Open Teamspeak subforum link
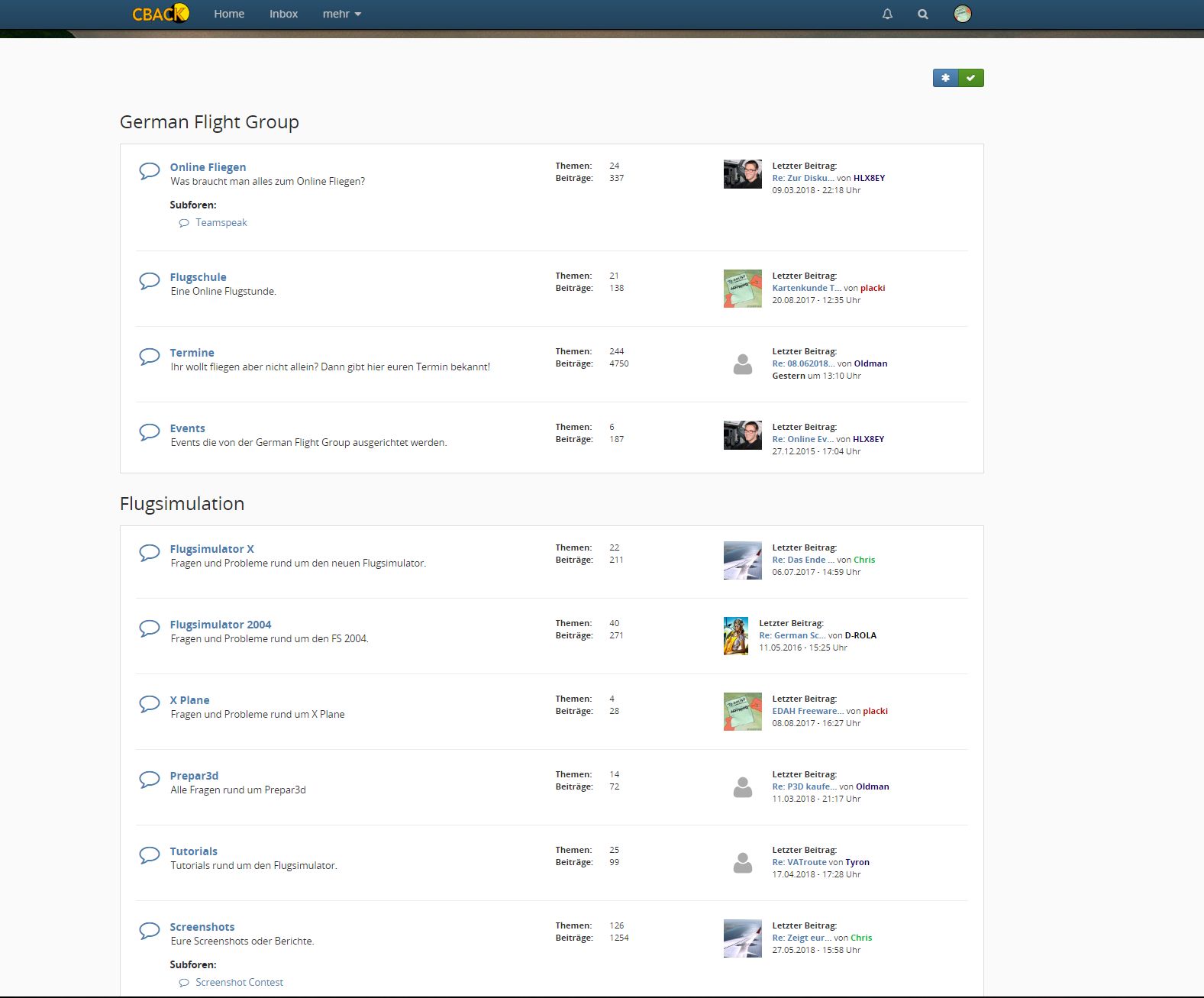1204x998 pixels. coord(221,223)
